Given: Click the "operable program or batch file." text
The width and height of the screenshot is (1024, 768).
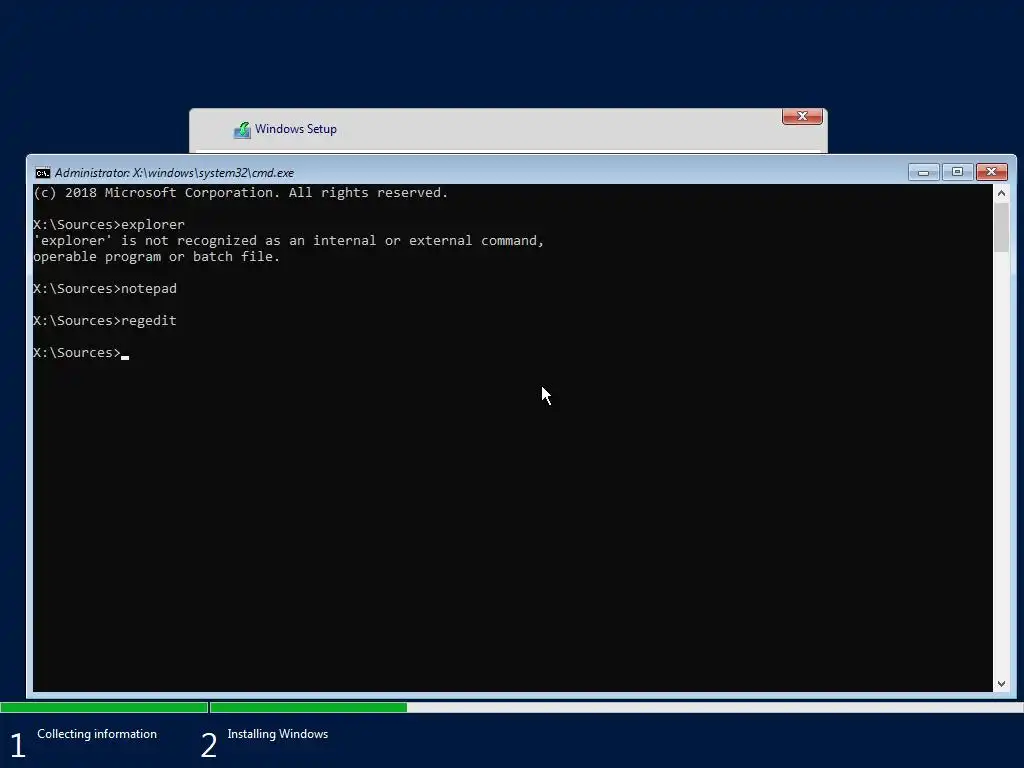Looking at the screenshot, I should click(157, 257).
